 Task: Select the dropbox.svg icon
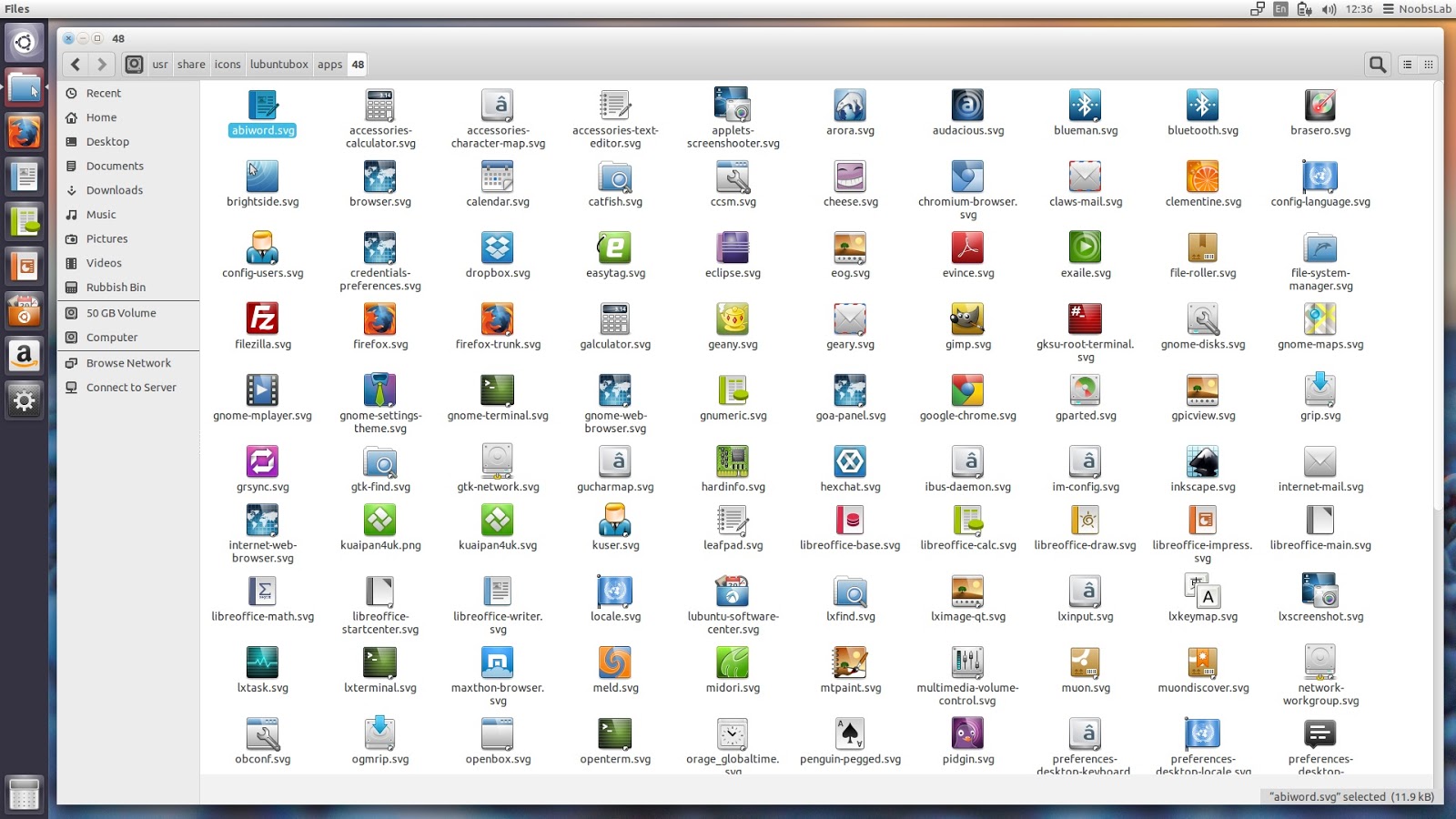(497, 249)
